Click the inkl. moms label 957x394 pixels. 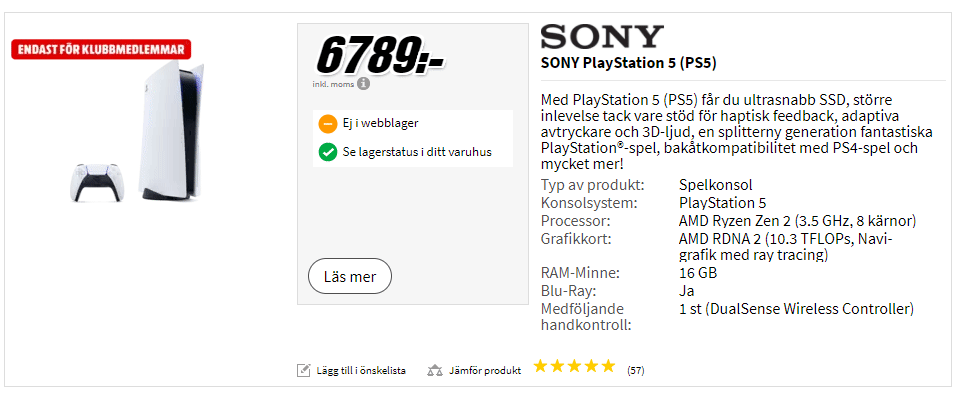point(333,84)
